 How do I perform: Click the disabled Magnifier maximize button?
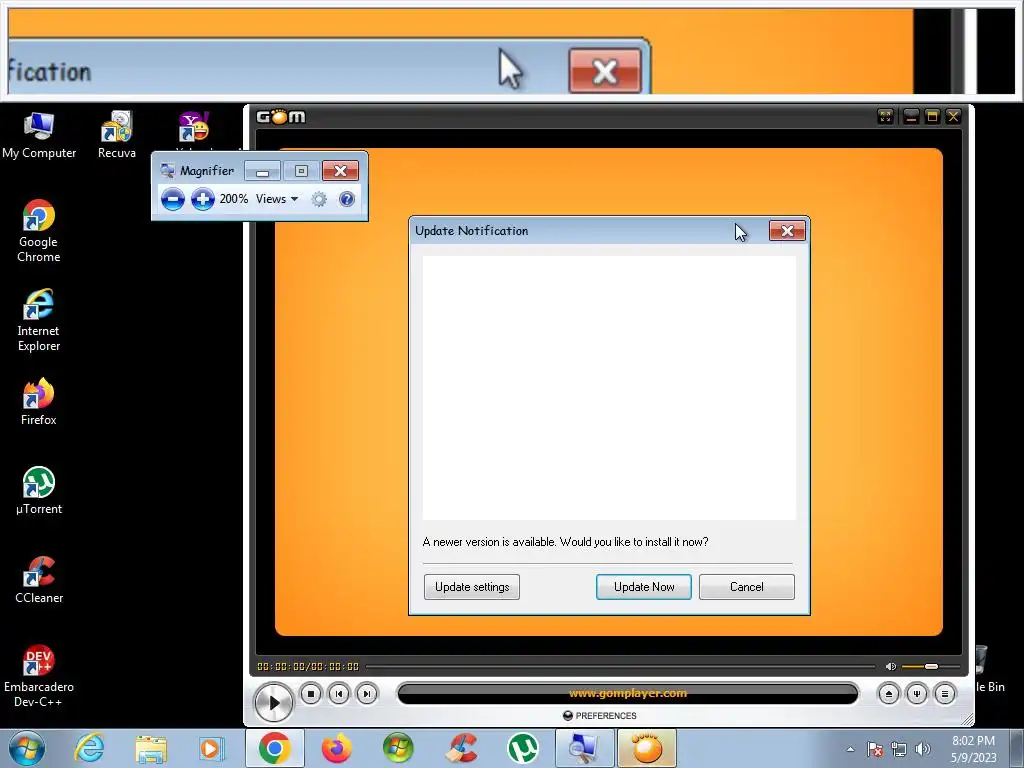tap(301, 171)
